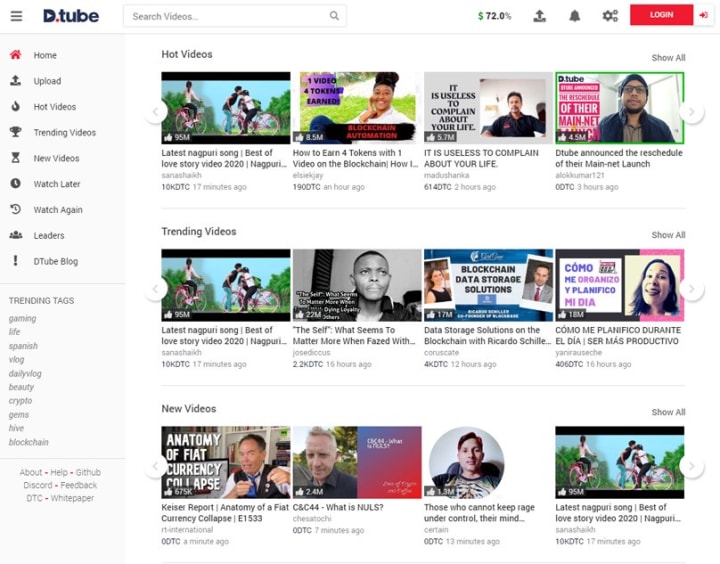Click the search magnifier icon
The image size is (720, 564).
(334, 16)
